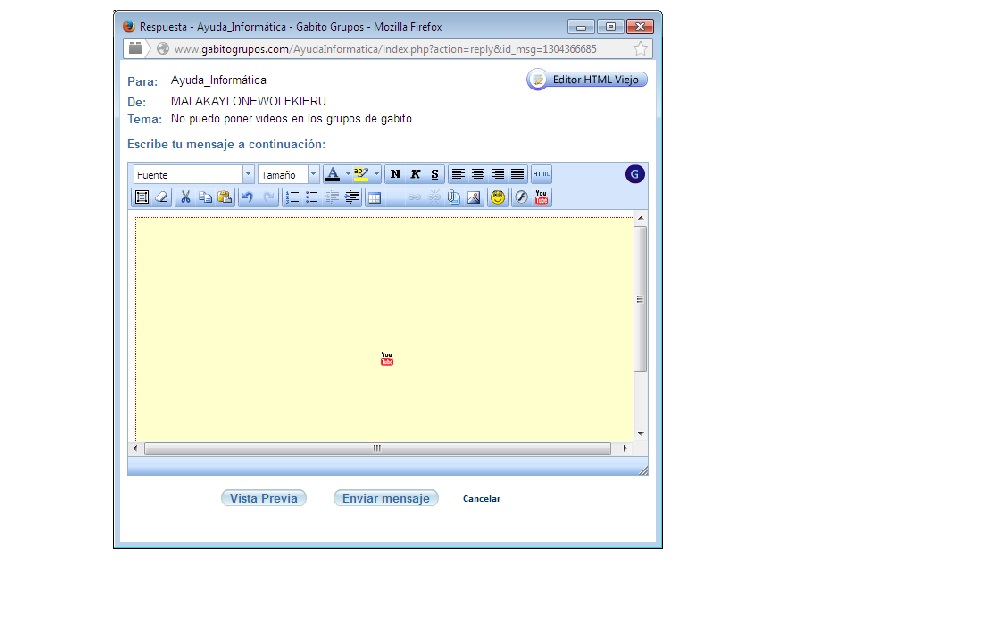Click the eraser remove-format icon
The image size is (990, 631).
coord(162,197)
